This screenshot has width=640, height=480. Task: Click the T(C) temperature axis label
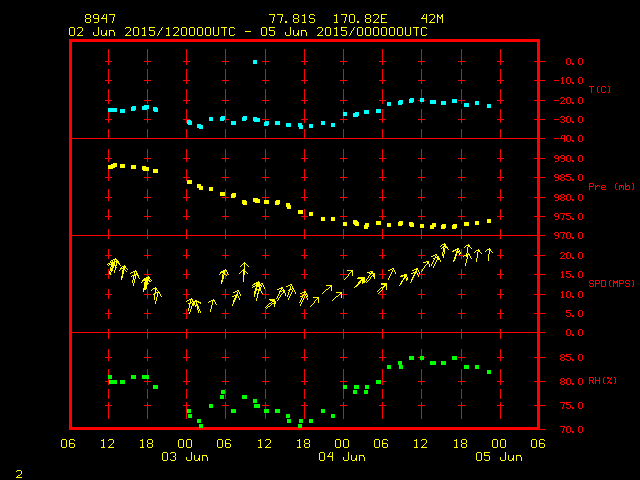click(x=600, y=89)
